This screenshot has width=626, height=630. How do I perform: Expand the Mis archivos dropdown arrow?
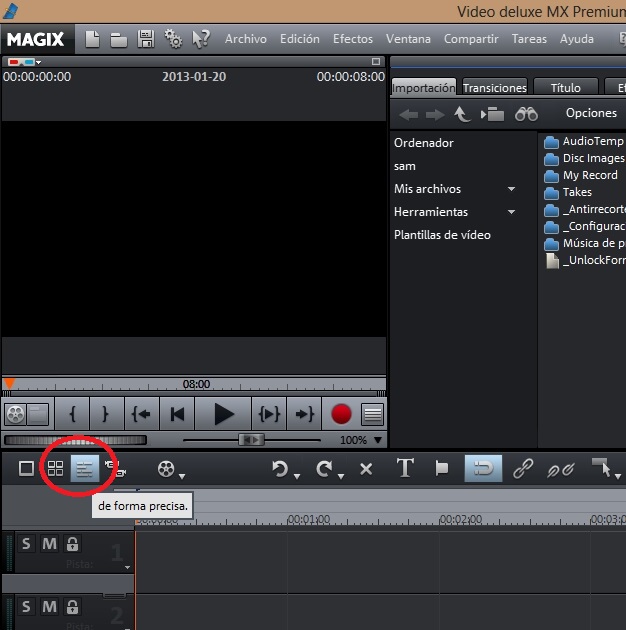coord(511,189)
